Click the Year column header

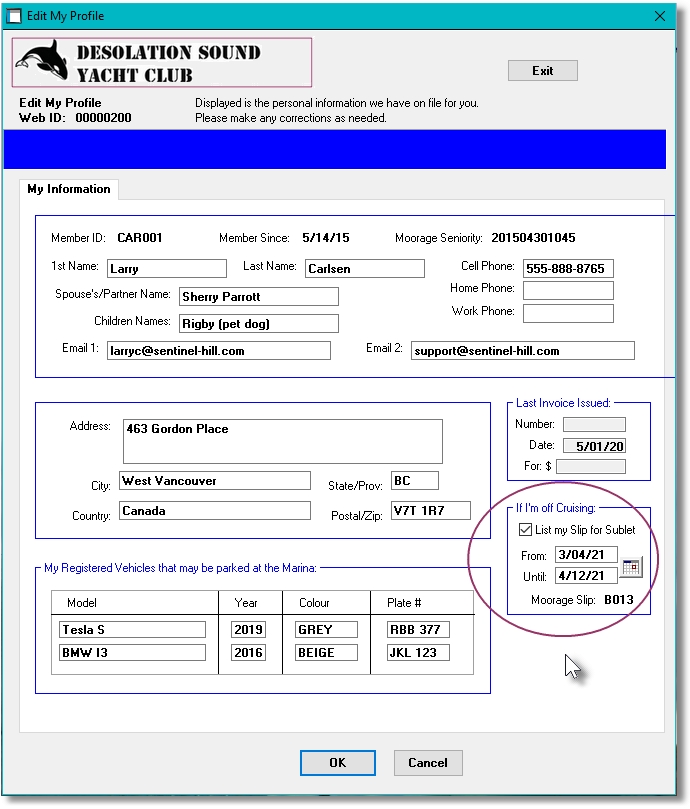246,603
